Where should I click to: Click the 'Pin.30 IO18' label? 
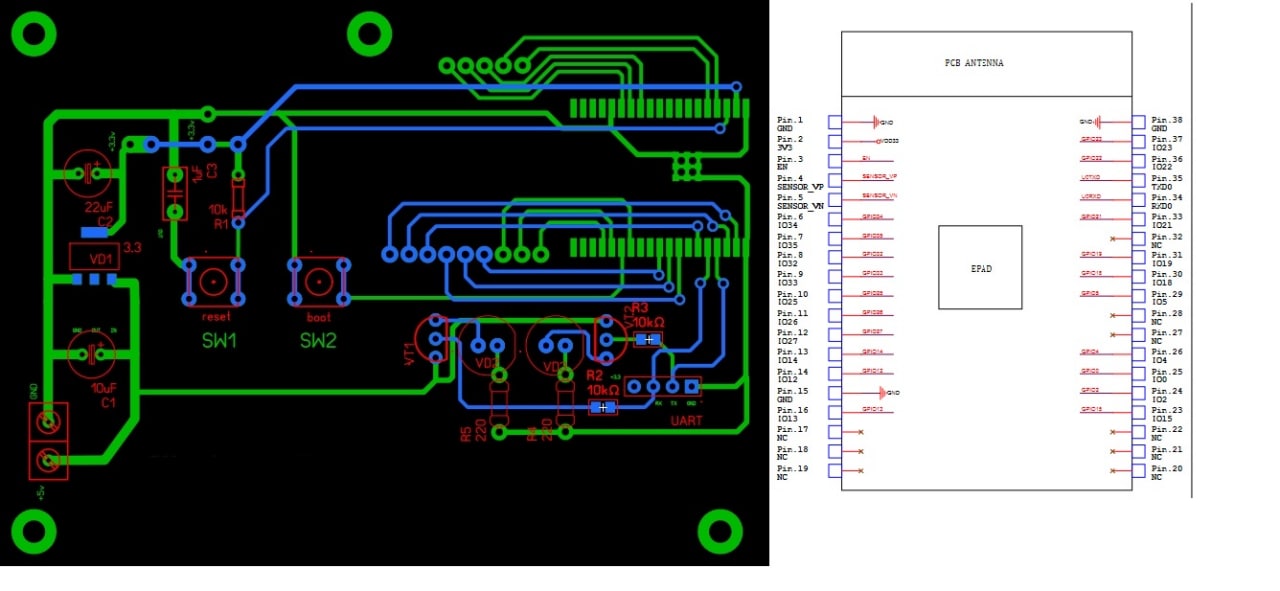[x=1167, y=278]
